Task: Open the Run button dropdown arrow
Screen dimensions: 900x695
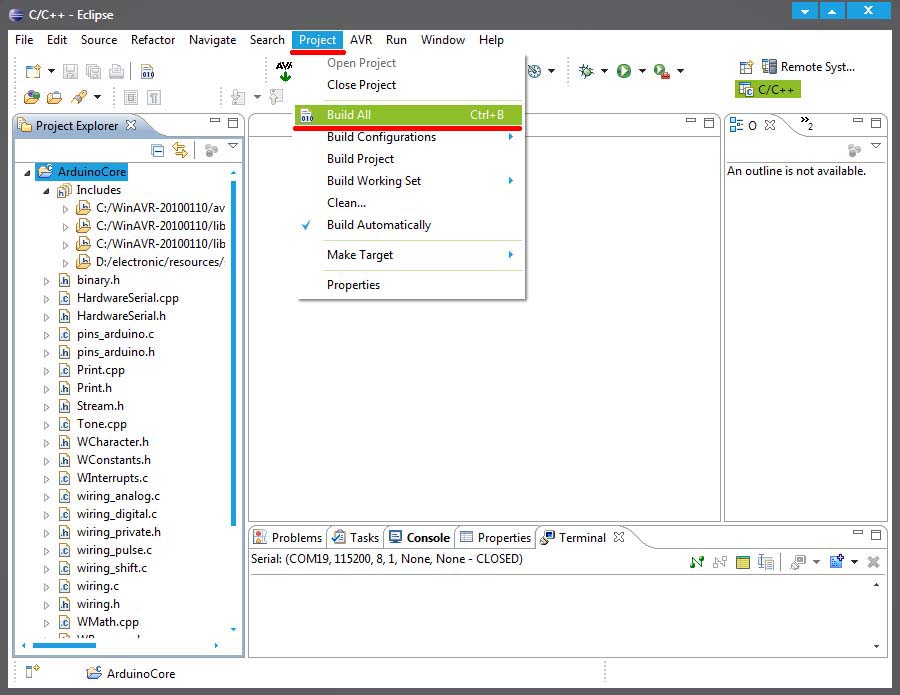Action: (642, 71)
